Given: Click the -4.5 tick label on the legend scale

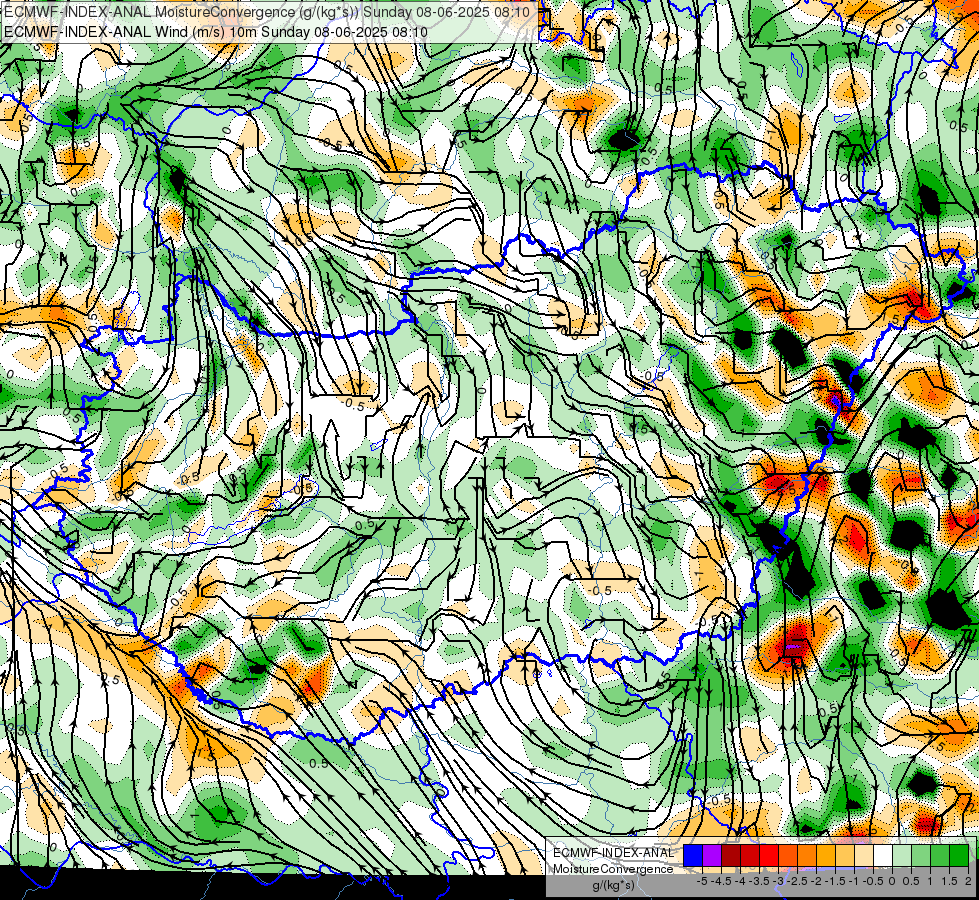Looking at the screenshot, I should 721,881.
